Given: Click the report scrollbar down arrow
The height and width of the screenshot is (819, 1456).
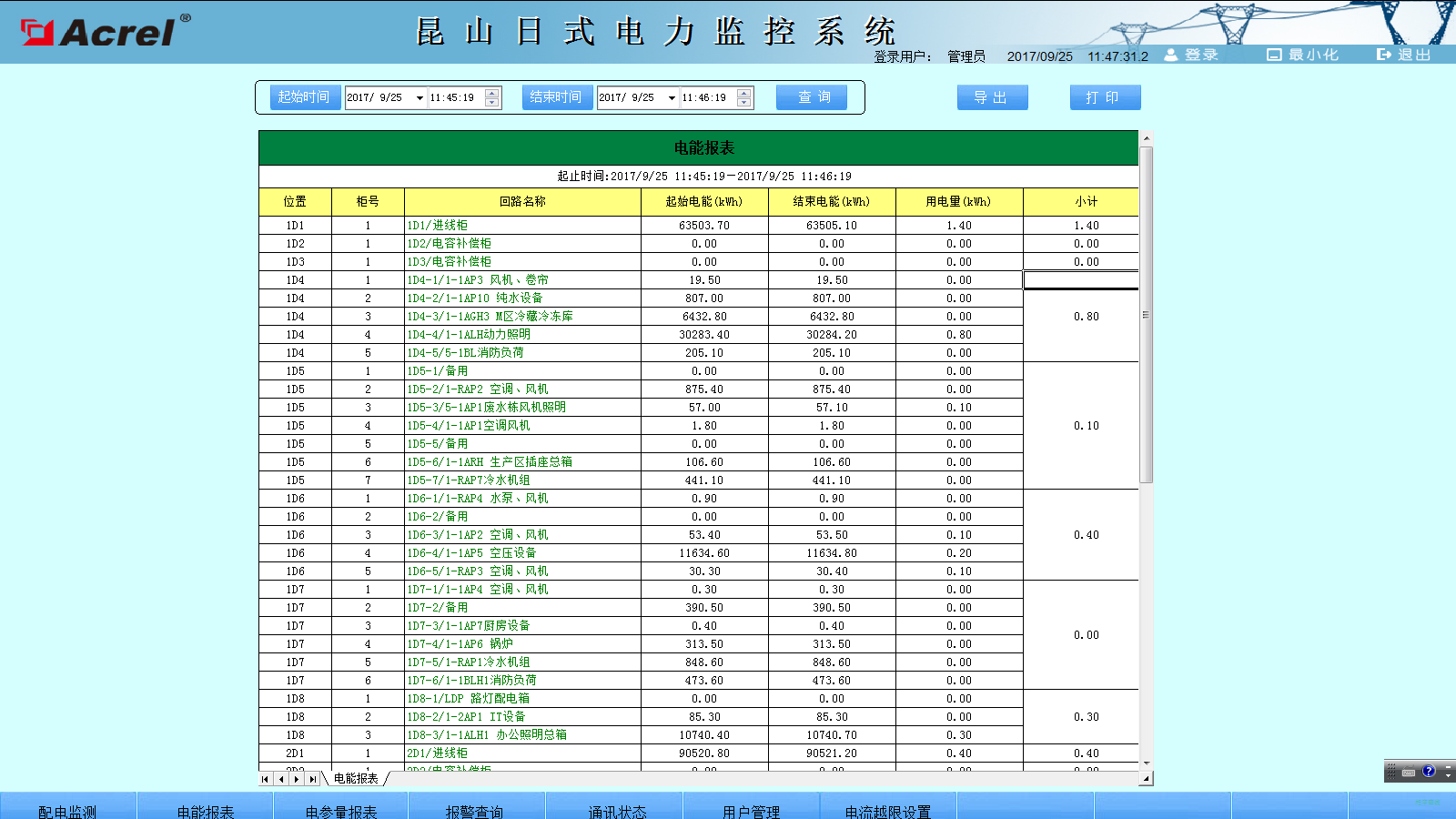Looking at the screenshot, I should [1147, 763].
